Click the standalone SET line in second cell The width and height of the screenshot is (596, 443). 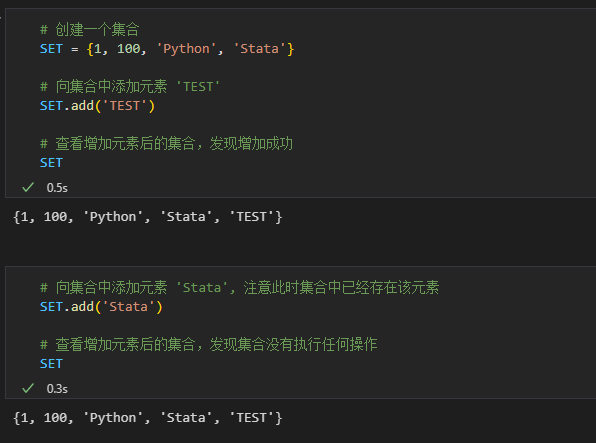coord(51,364)
